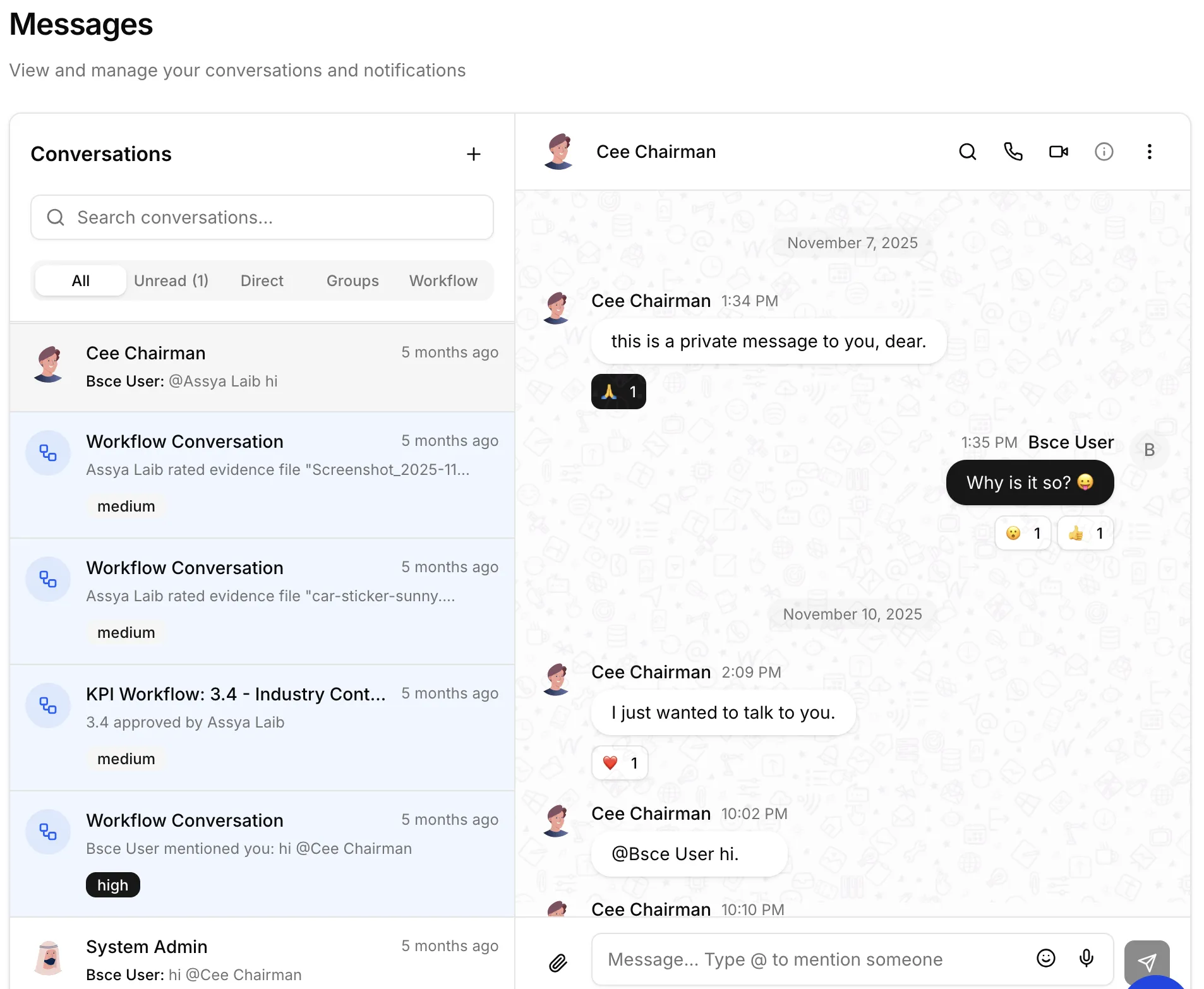This screenshot has width=1204, height=989.
Task: Start a voice call with Cee Chairman
Action: (1013, 152)
